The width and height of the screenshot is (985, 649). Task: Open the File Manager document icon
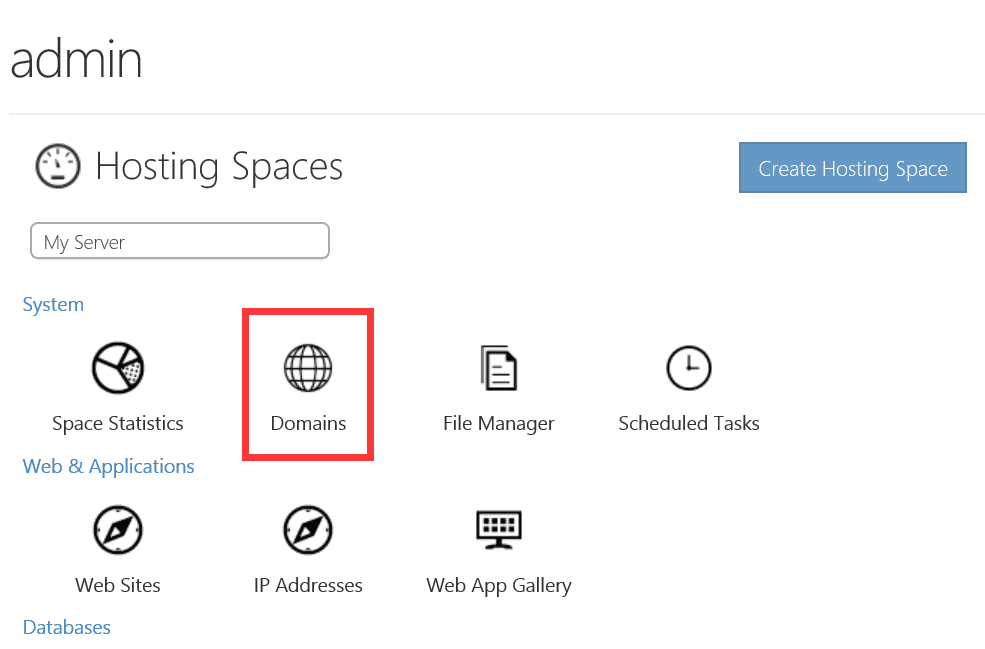(498, 368)
